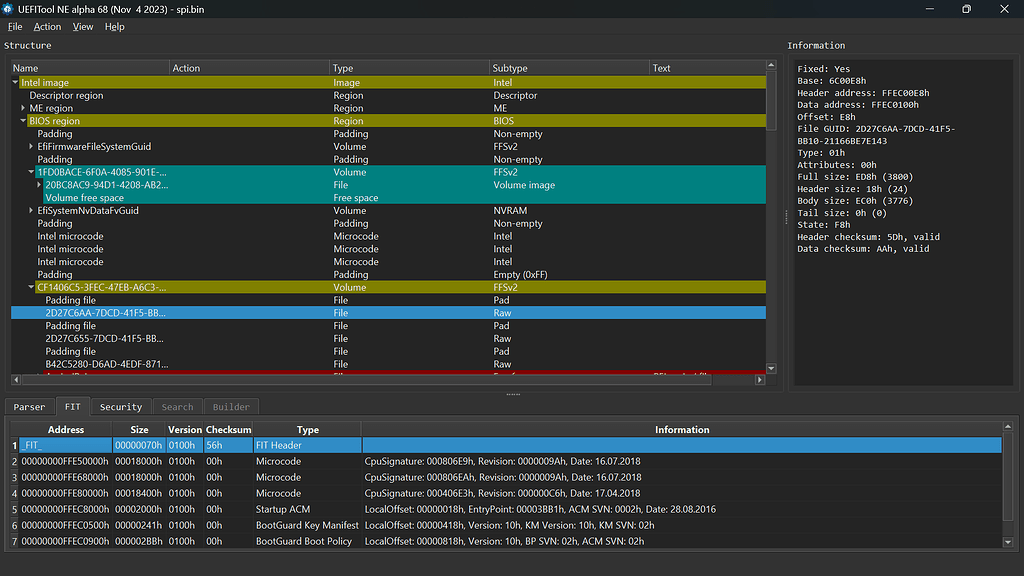Viewport: 1024px width, 576px height.
Task: Open the Help menu
Action: pos(113,26)
